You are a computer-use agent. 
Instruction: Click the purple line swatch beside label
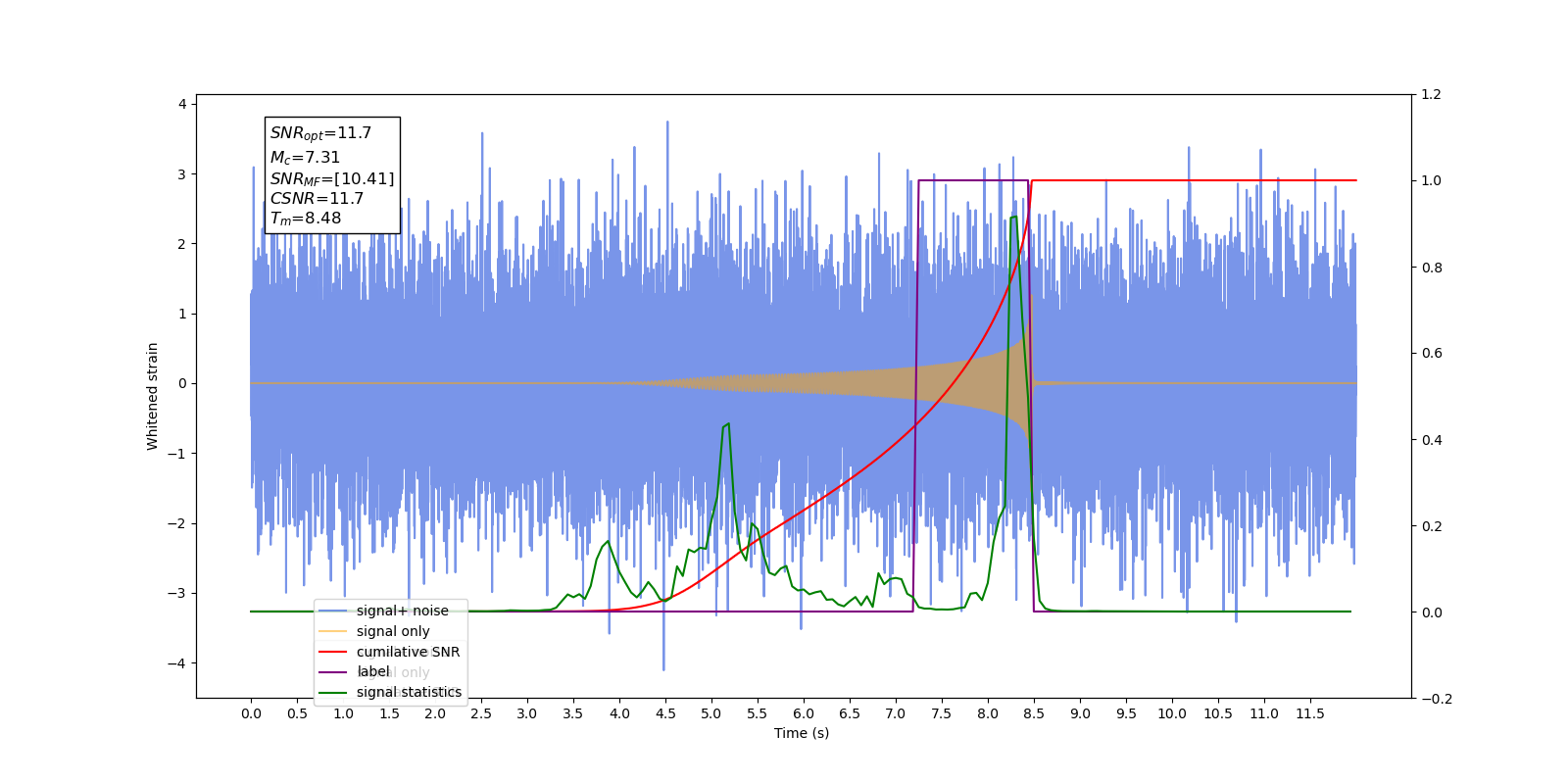333,672
